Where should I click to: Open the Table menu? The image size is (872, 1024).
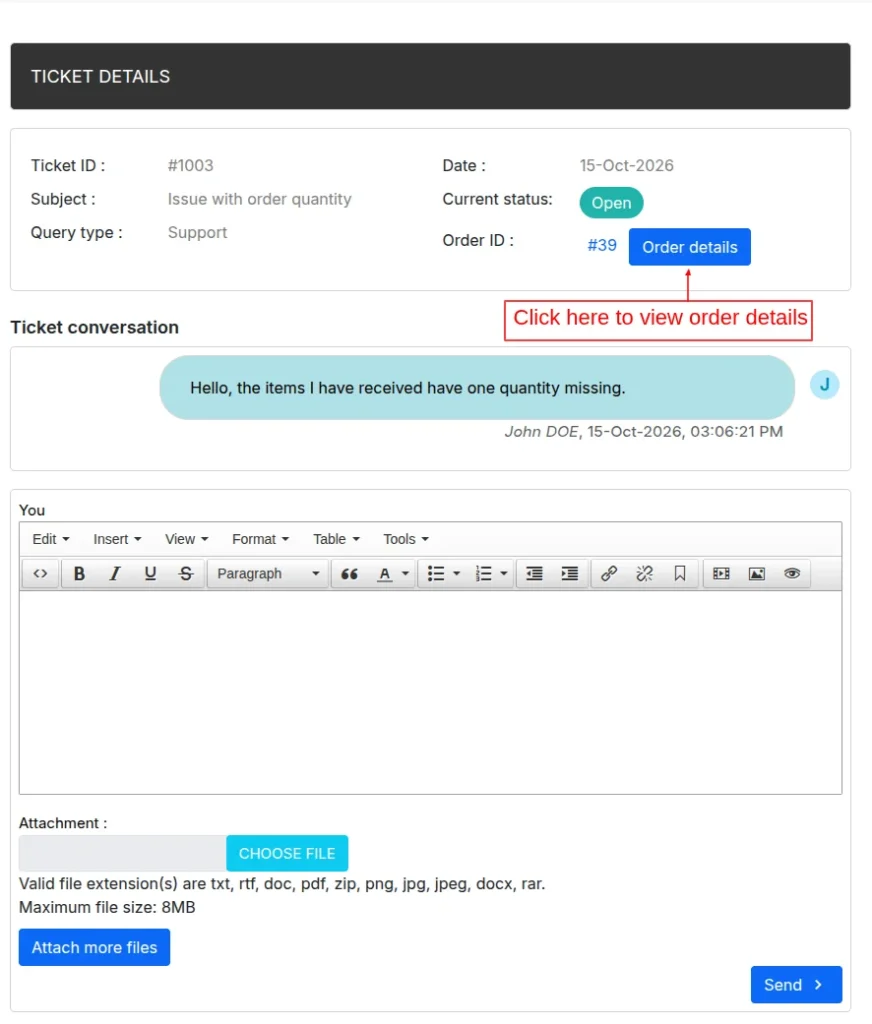pyautogui.click(x=336, y=539)
